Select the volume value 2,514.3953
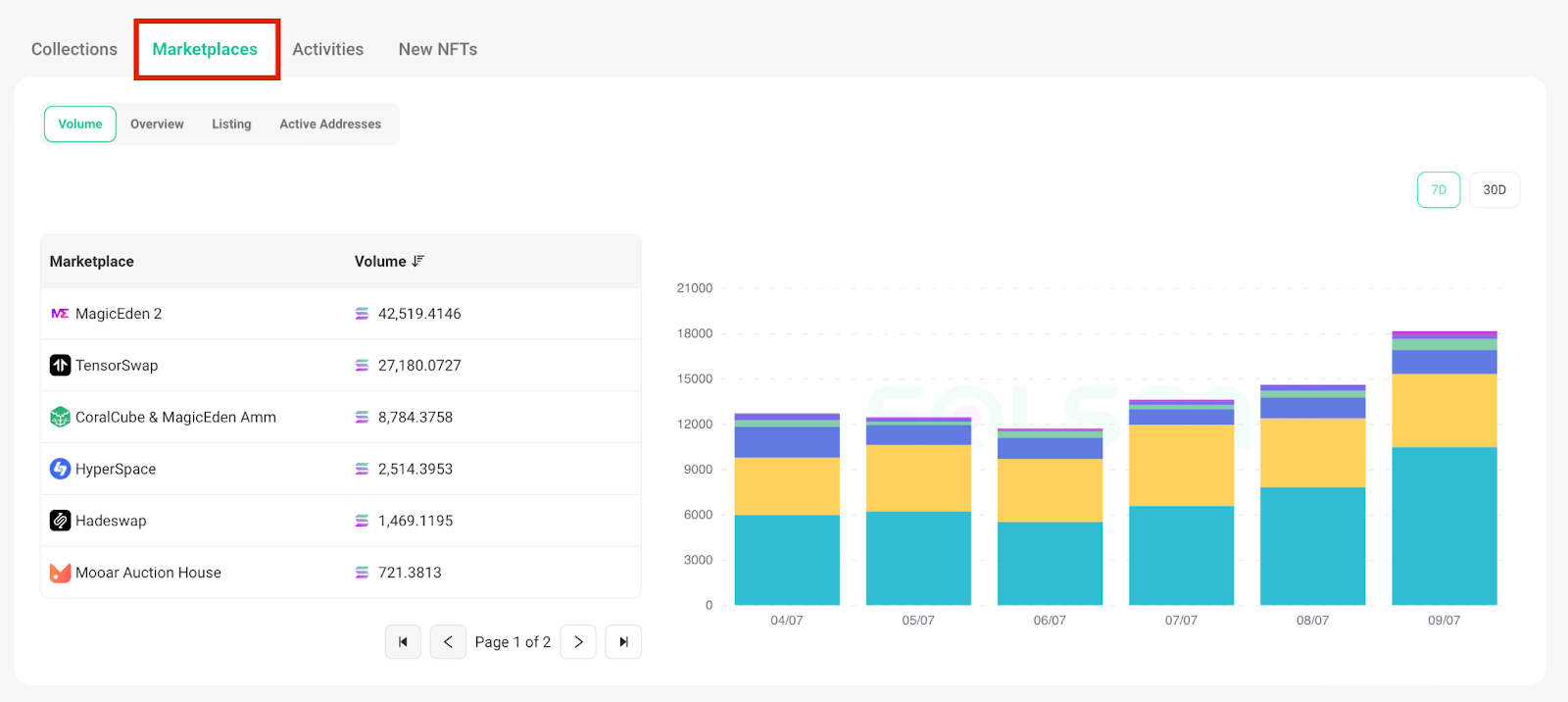The height and width of the screenshot is (702, 1568). click(416, 469)
